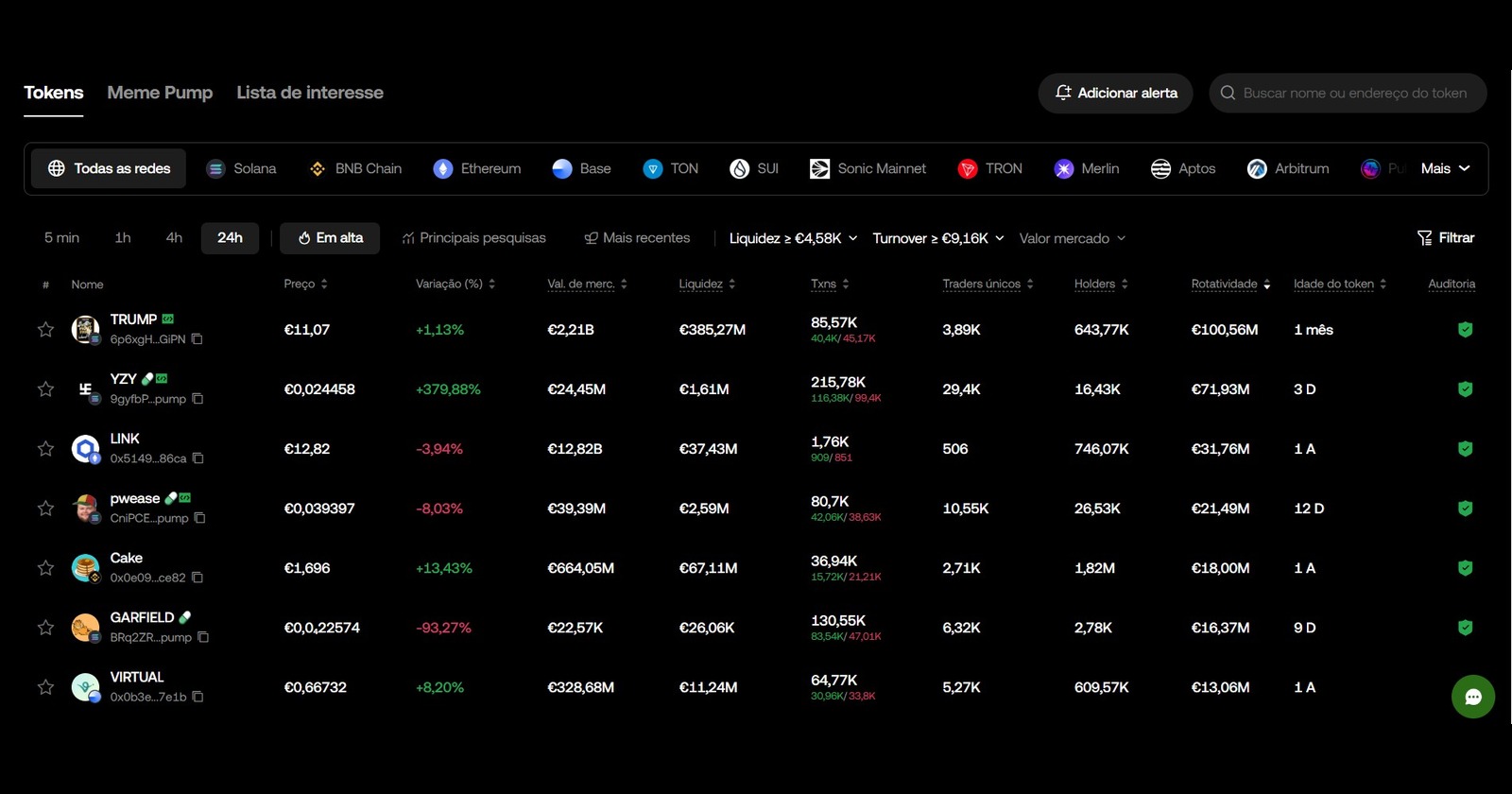Sort by the Liquidez column header

point(707,284)
